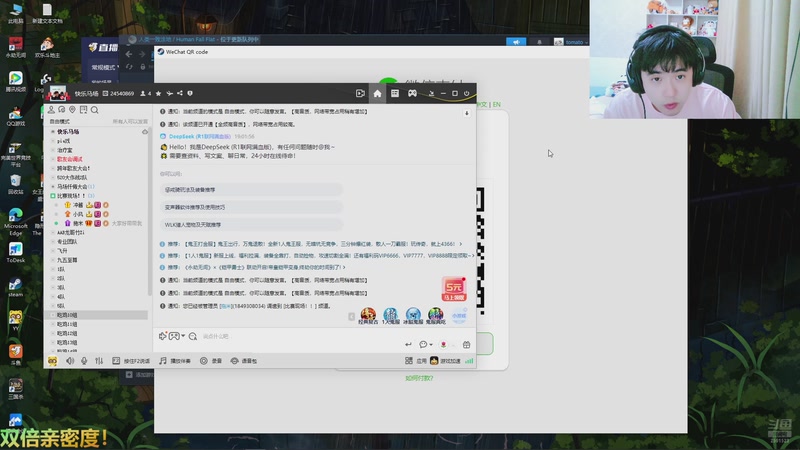Collapse the 快乐马场 root channel
The width and height of the screenshot is (800, 450).
click(x=53, y=132)
